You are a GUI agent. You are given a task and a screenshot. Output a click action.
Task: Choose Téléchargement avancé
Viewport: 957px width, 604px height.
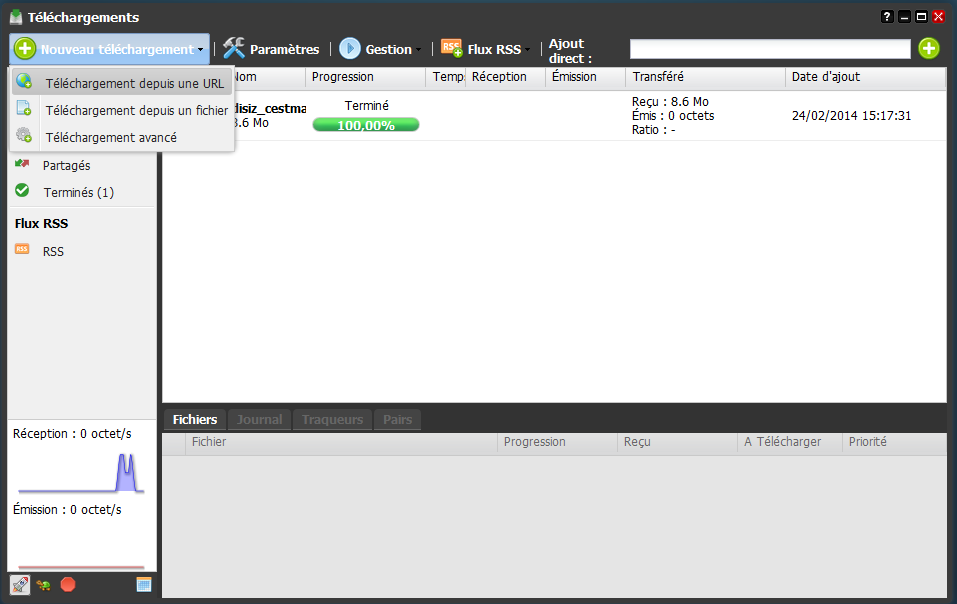pos(122,137)
